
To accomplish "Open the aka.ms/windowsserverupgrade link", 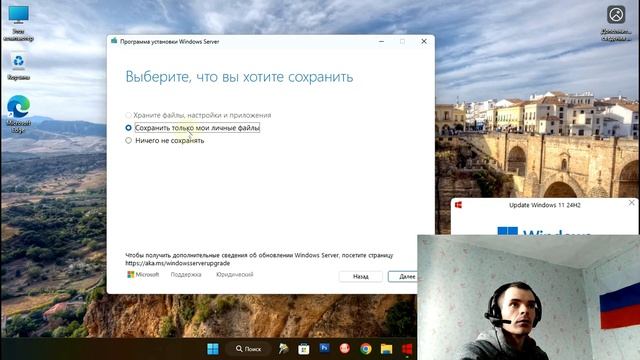I will [x=178, y=263].
